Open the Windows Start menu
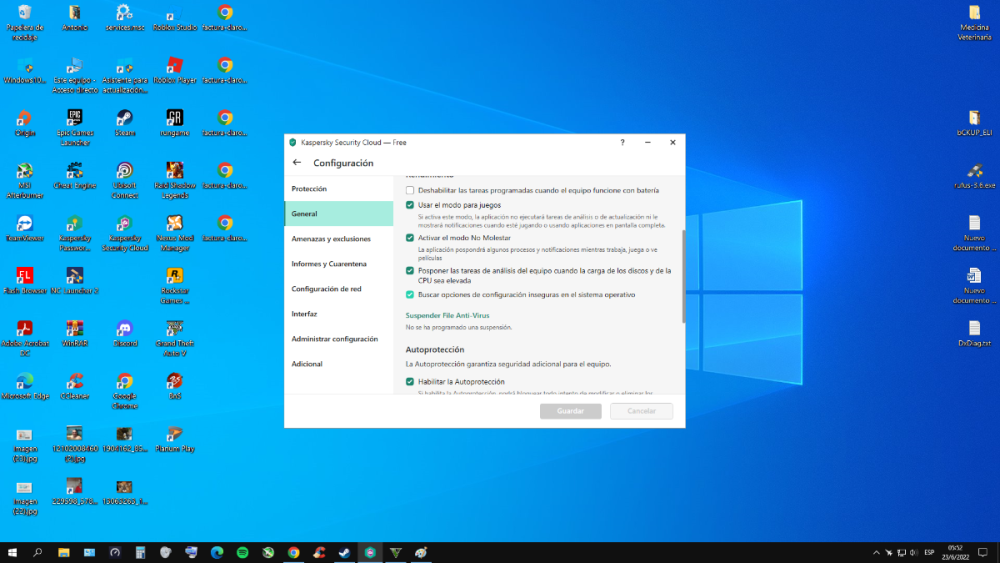This screenshot has width=1000, height=563. 13,552
